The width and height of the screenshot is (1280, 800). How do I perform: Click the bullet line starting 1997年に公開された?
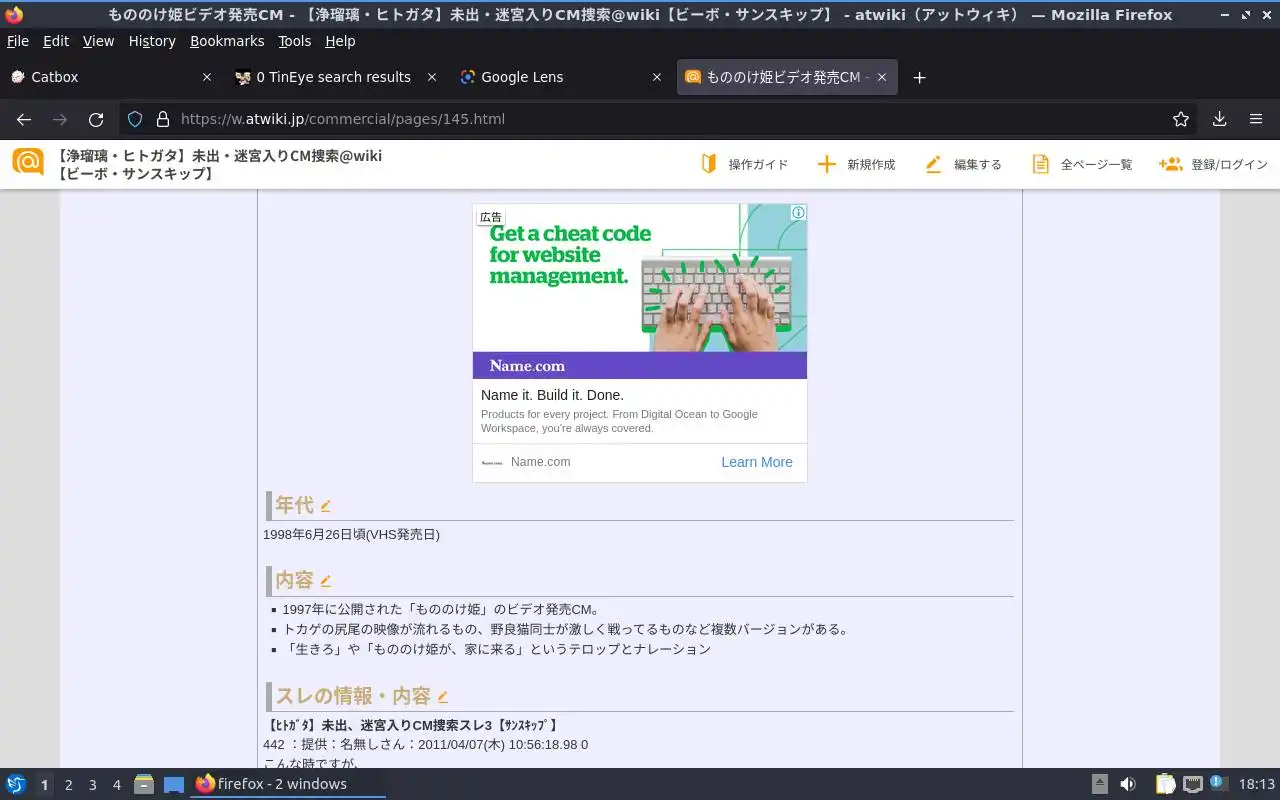click(441, 609)
